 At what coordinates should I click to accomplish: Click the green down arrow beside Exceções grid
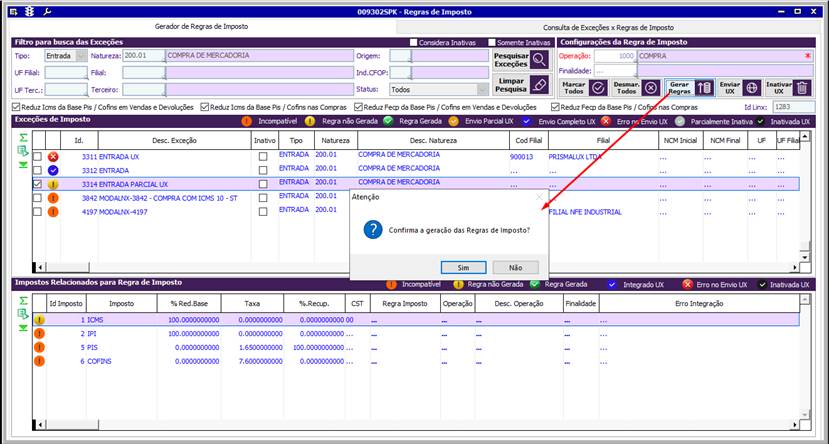[23, 165]
